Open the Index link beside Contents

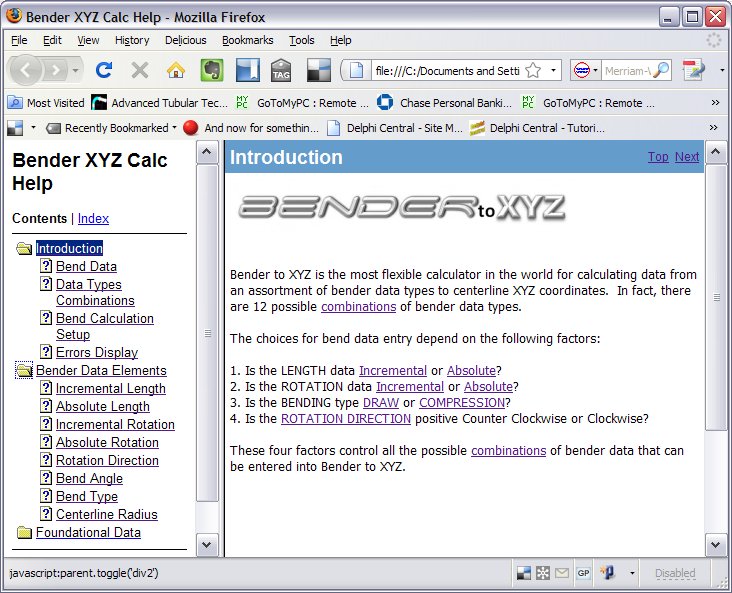(93, 218)
